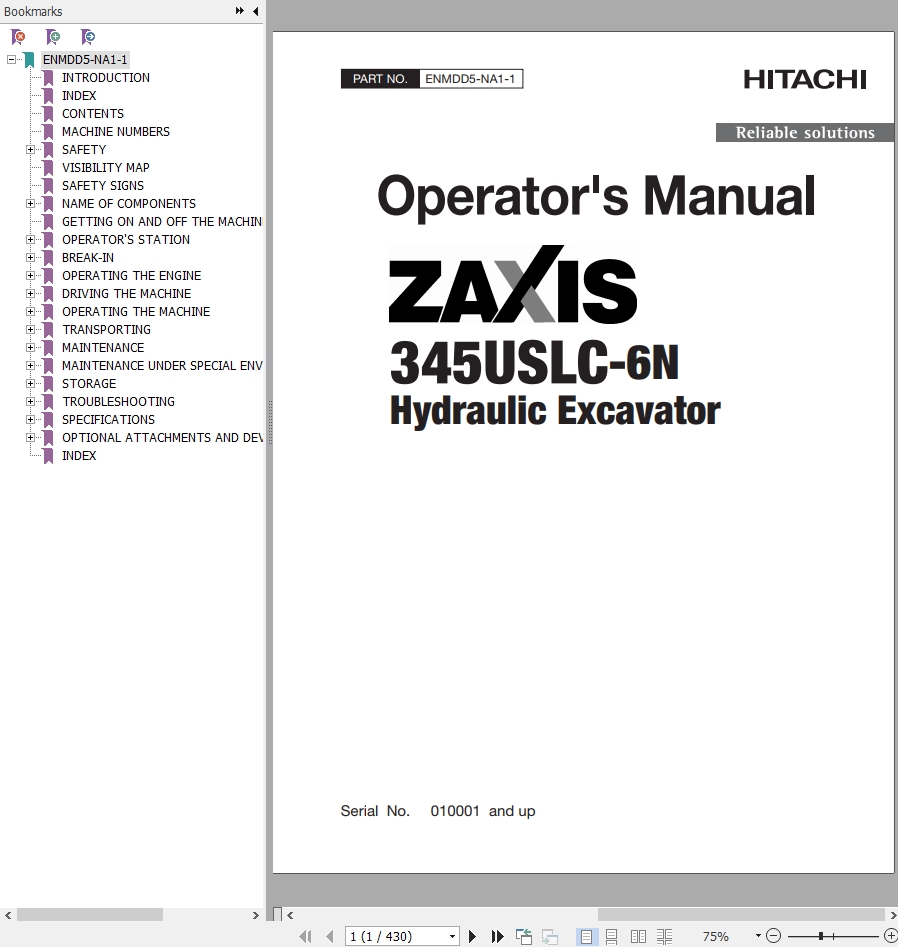Click the zoom out minus button
The height and width of the screenshot is (947, 898).
[x=773, y=936]
